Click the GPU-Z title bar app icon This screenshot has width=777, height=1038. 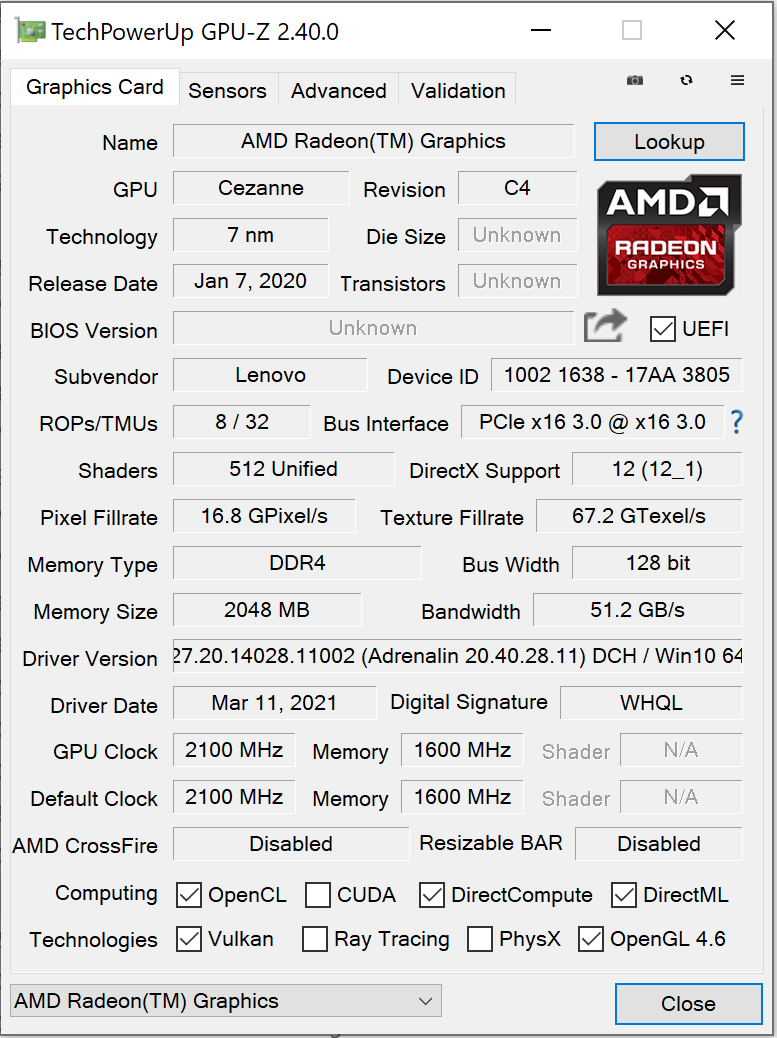pos(30,32)
